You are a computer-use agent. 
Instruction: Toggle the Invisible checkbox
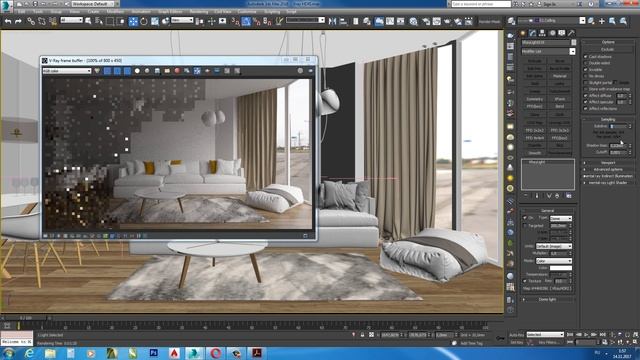point(586,69)
